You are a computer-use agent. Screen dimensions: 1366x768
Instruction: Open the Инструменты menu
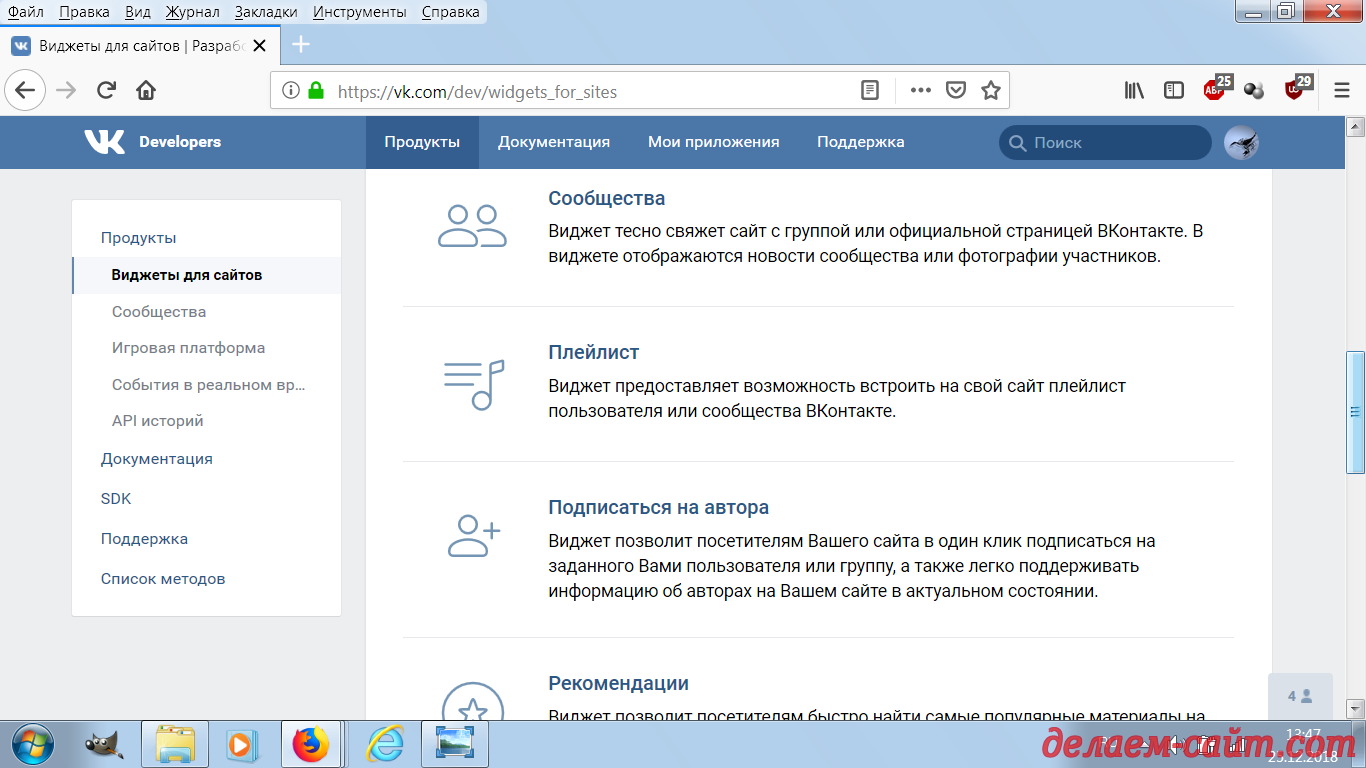pyautogui.click(x=359, y=12)
